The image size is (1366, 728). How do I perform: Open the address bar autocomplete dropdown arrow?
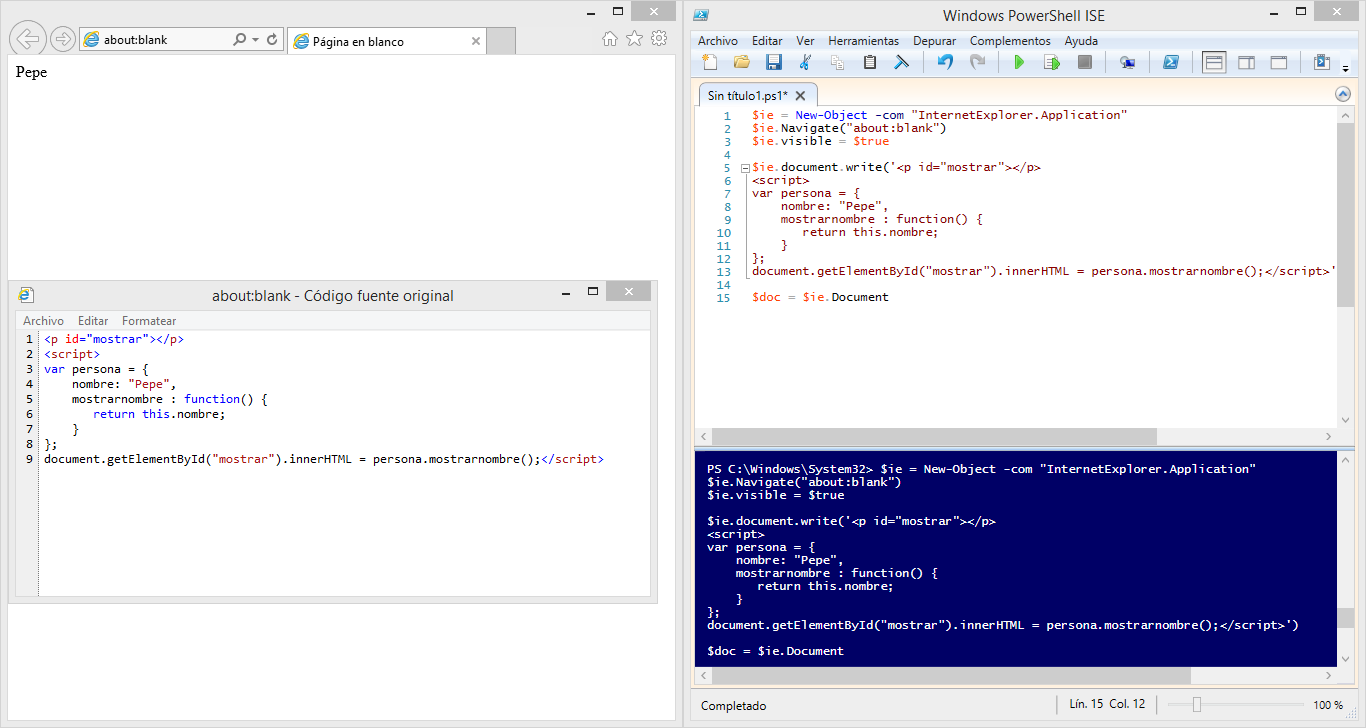256,40
